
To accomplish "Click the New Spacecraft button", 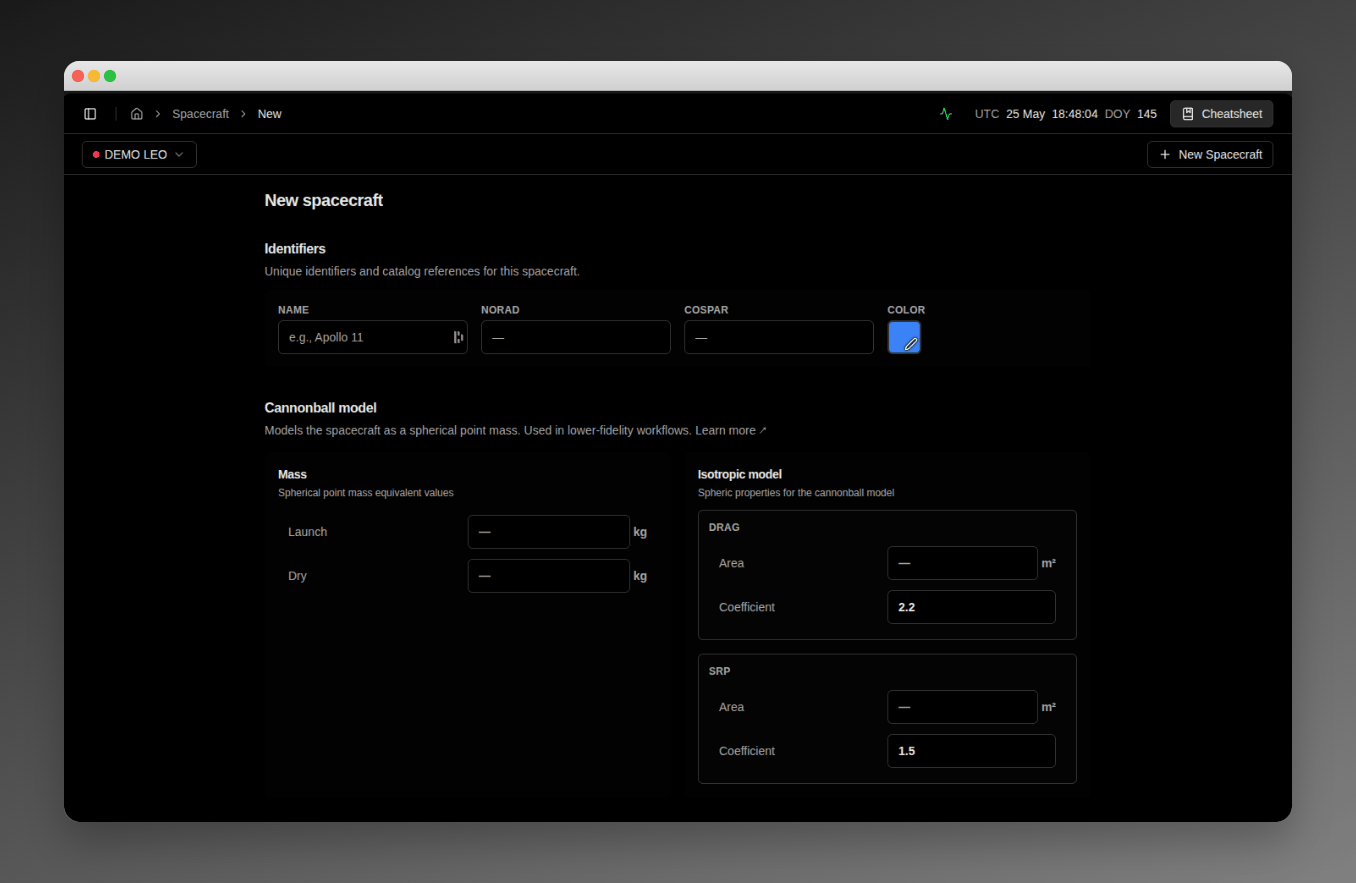I will pyautogui.click(x=1210, y=154).
